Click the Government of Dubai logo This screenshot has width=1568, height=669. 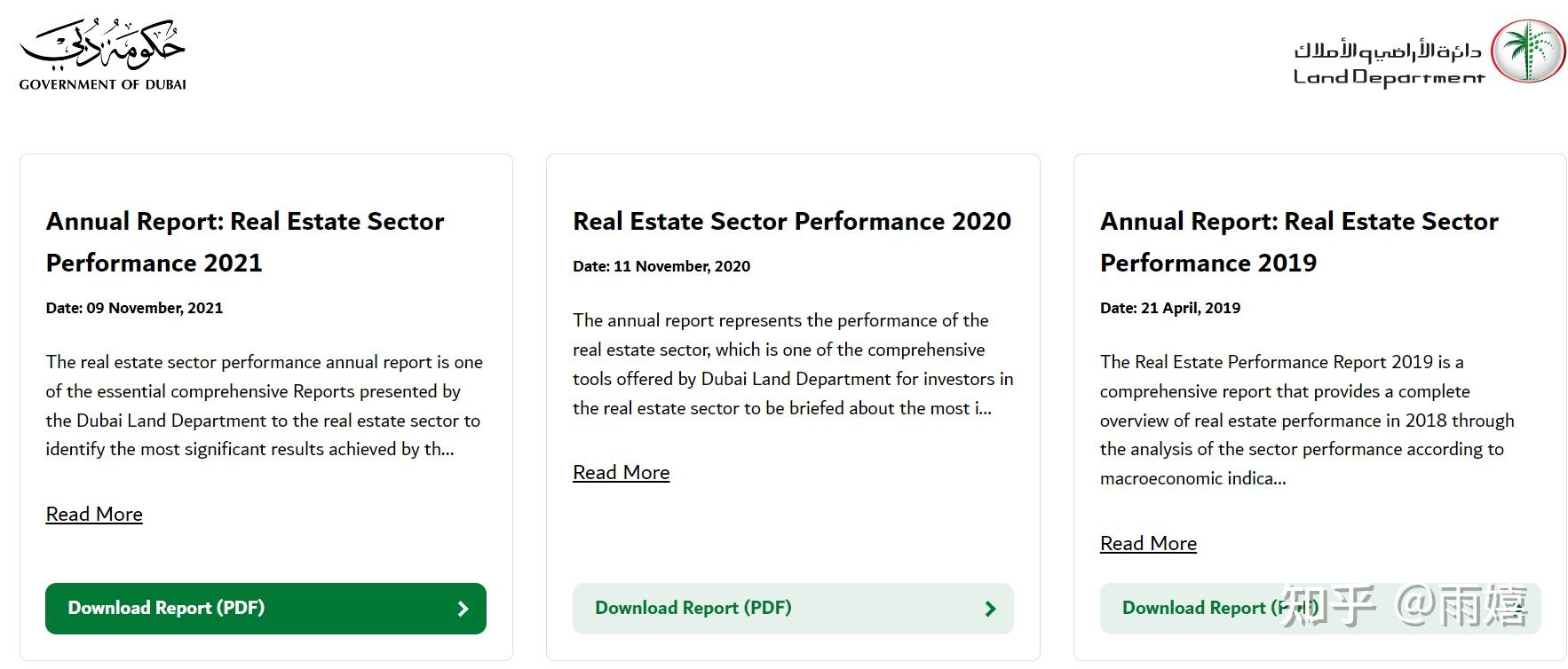tap(103, 54)
